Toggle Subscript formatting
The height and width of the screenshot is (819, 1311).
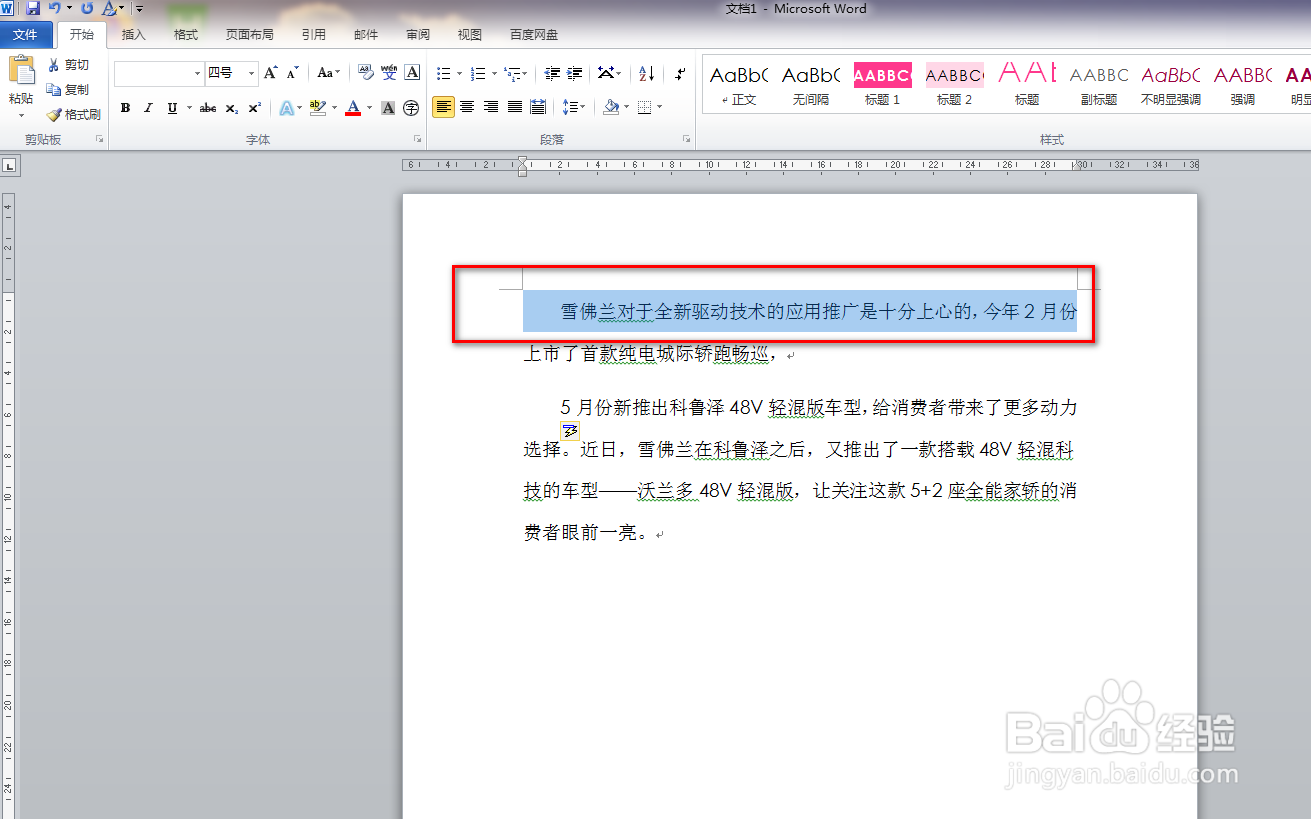pyautogui.click(x=231, y=108)
